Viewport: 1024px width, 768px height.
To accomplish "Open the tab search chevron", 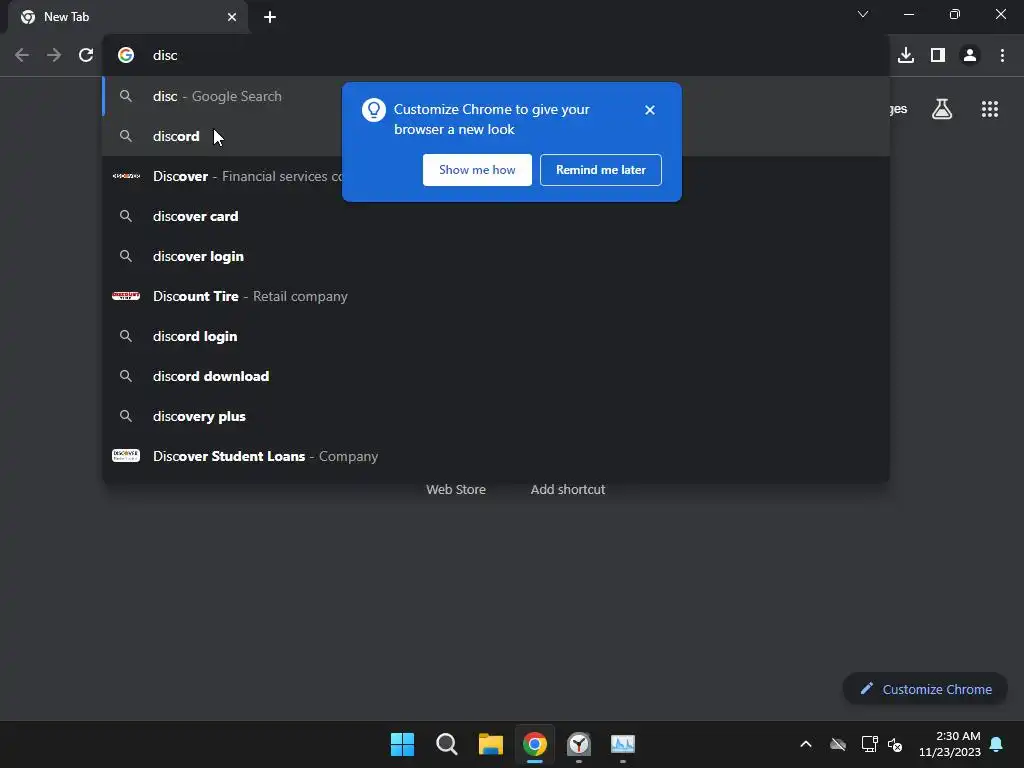I will [x=863, y=14].
